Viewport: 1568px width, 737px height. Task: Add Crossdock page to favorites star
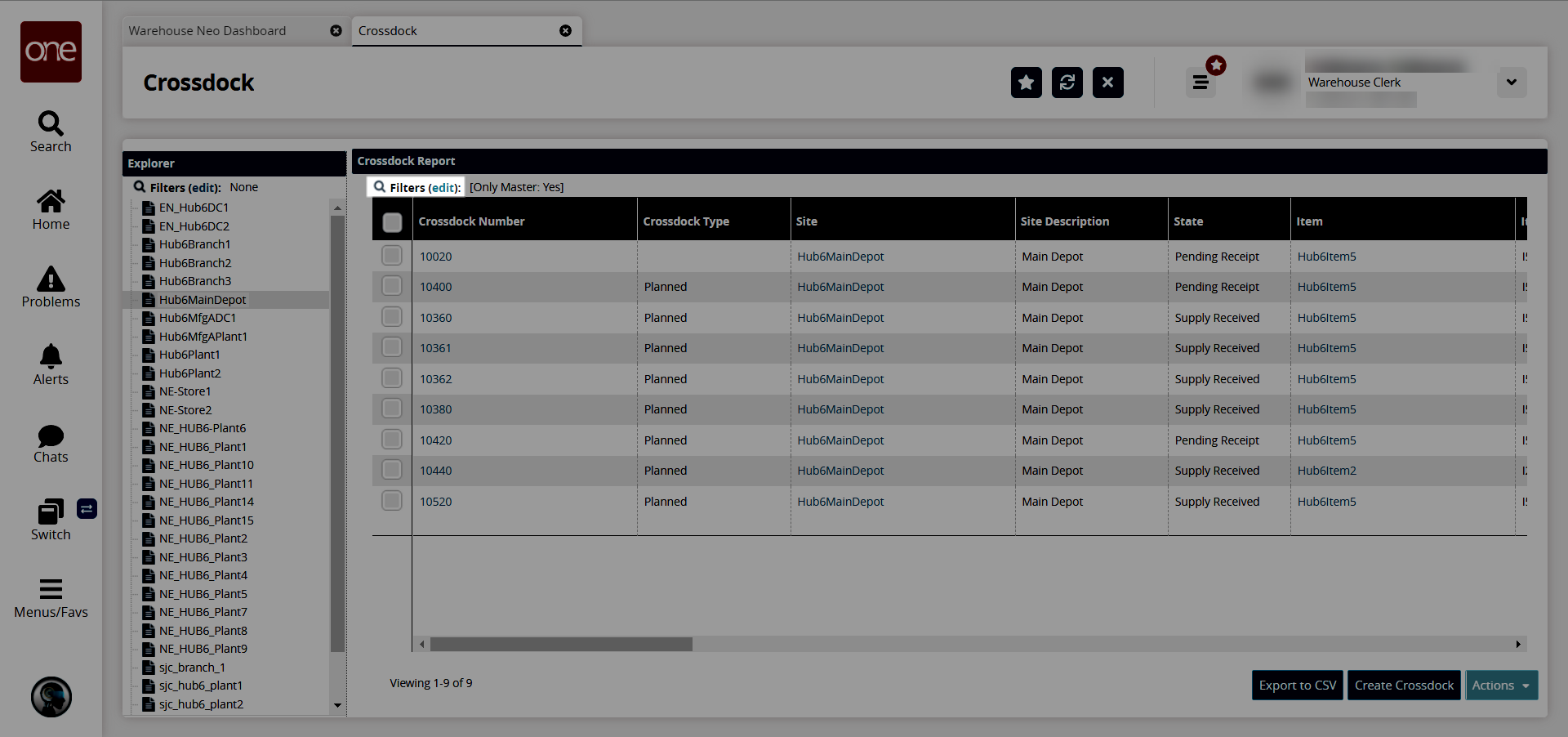1026,83
